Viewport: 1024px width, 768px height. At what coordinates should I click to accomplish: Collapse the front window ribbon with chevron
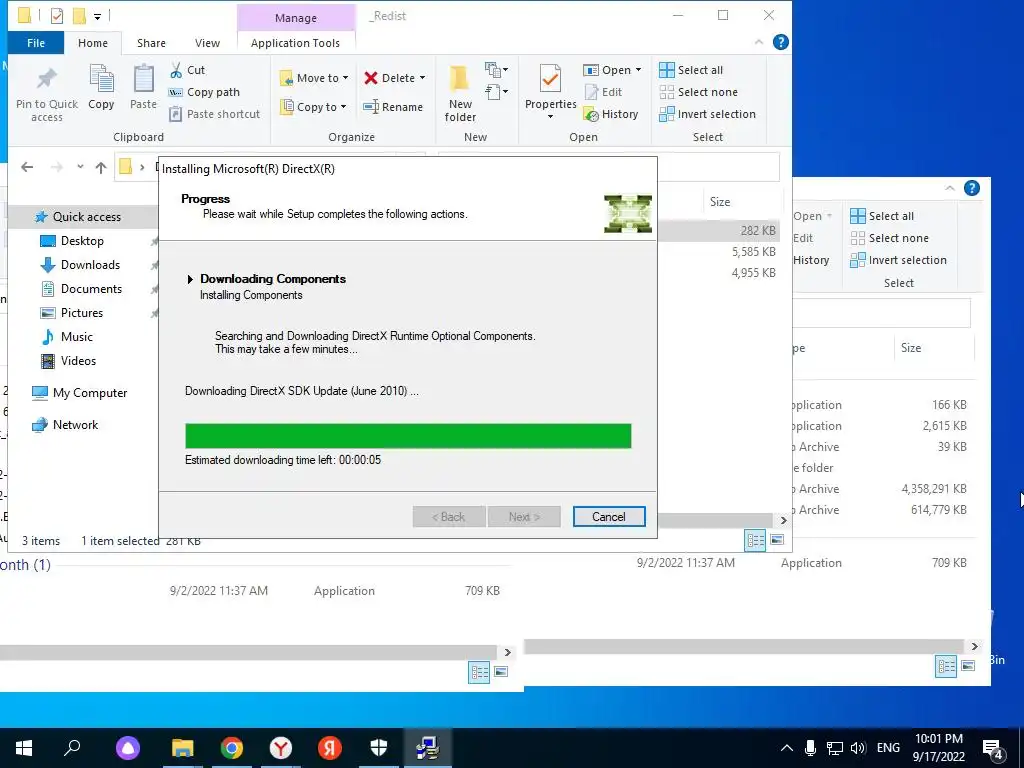tap(759, 42)
